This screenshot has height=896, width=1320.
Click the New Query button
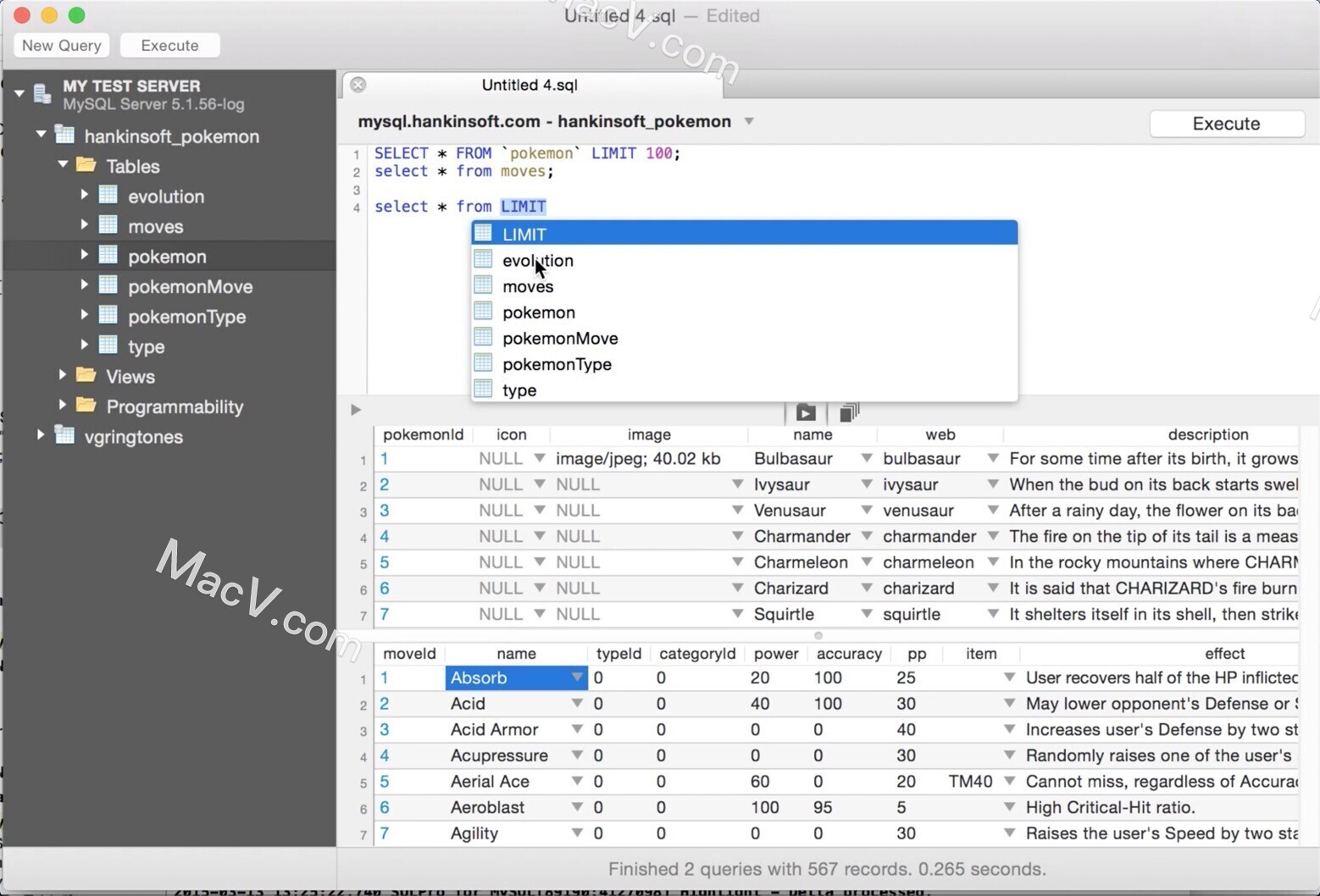tap(60, 45)
